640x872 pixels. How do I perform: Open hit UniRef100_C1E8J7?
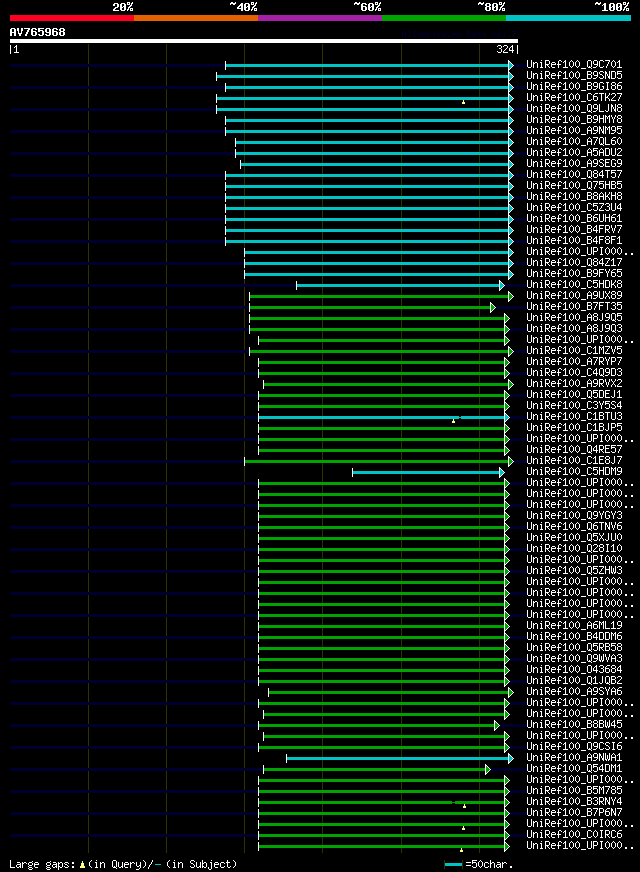[574, 461]
